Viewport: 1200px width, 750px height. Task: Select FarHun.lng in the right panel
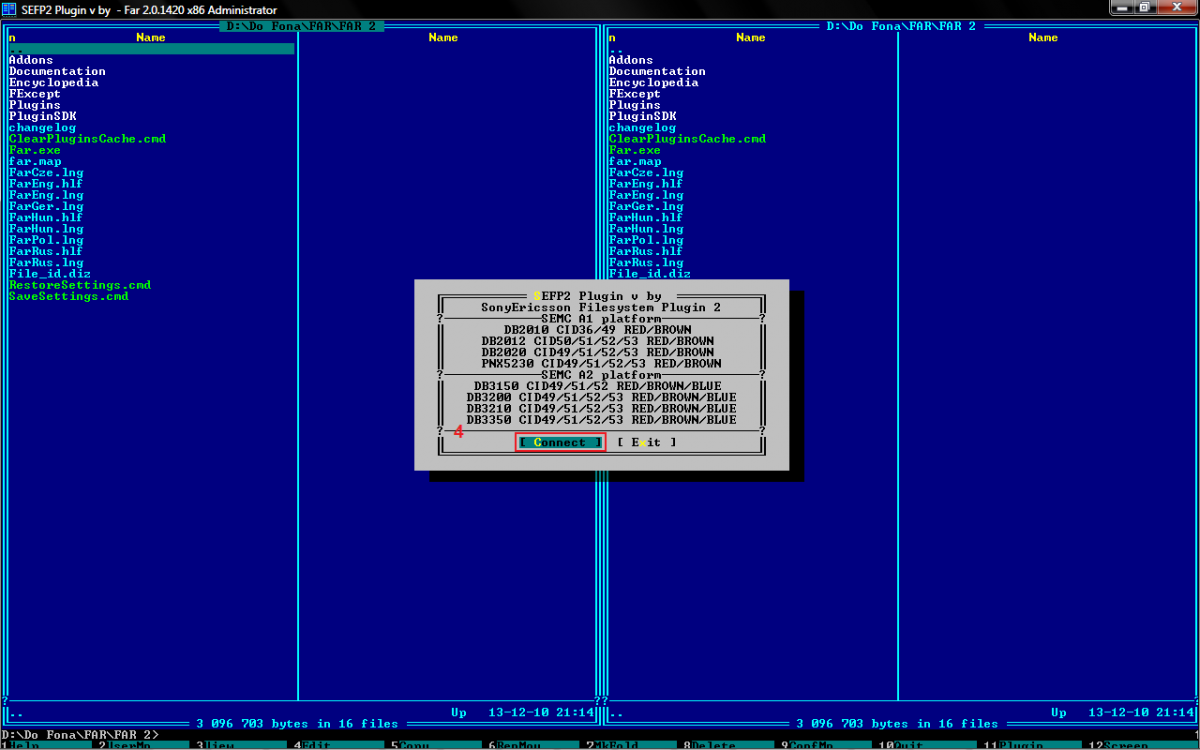[646, 229]
